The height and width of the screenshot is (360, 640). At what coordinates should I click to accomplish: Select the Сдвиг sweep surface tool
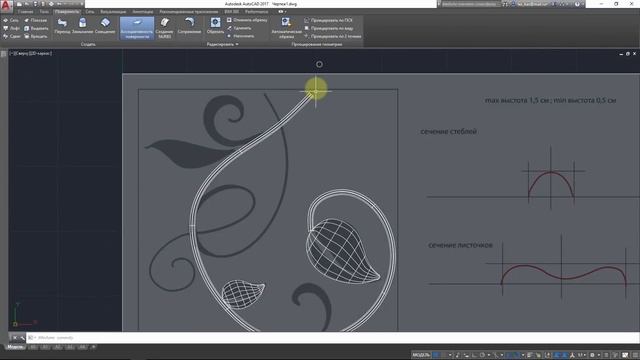[11, 36]
